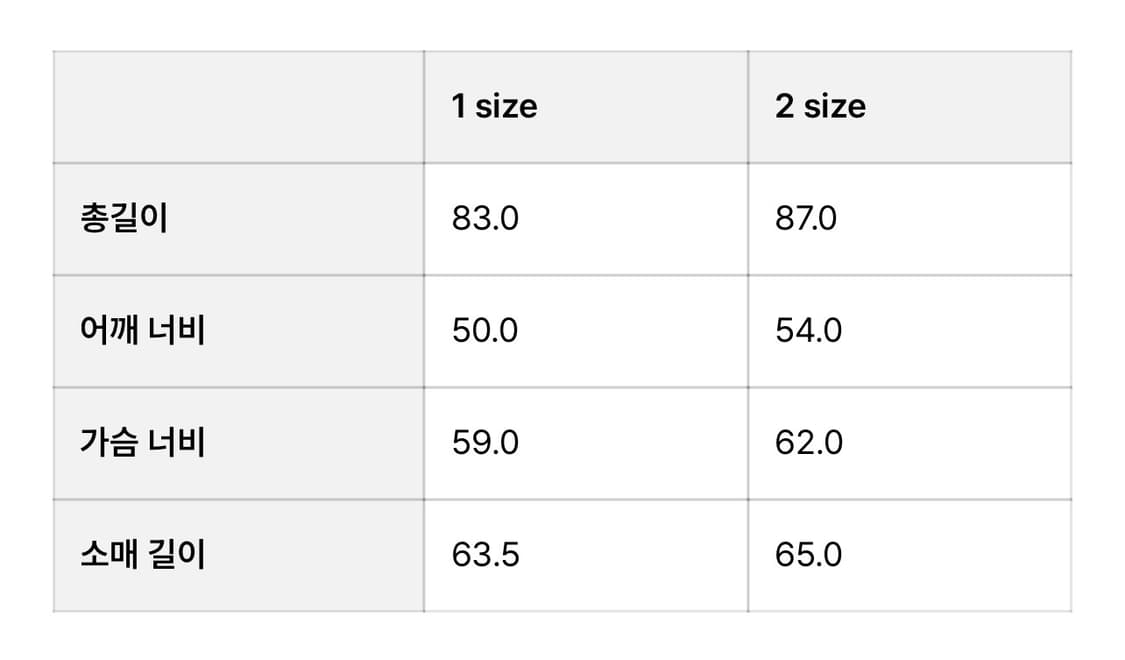This screenshot has height=660, width=1125.
Task: Select the 62.0 value cell
Action: (808, 442)
